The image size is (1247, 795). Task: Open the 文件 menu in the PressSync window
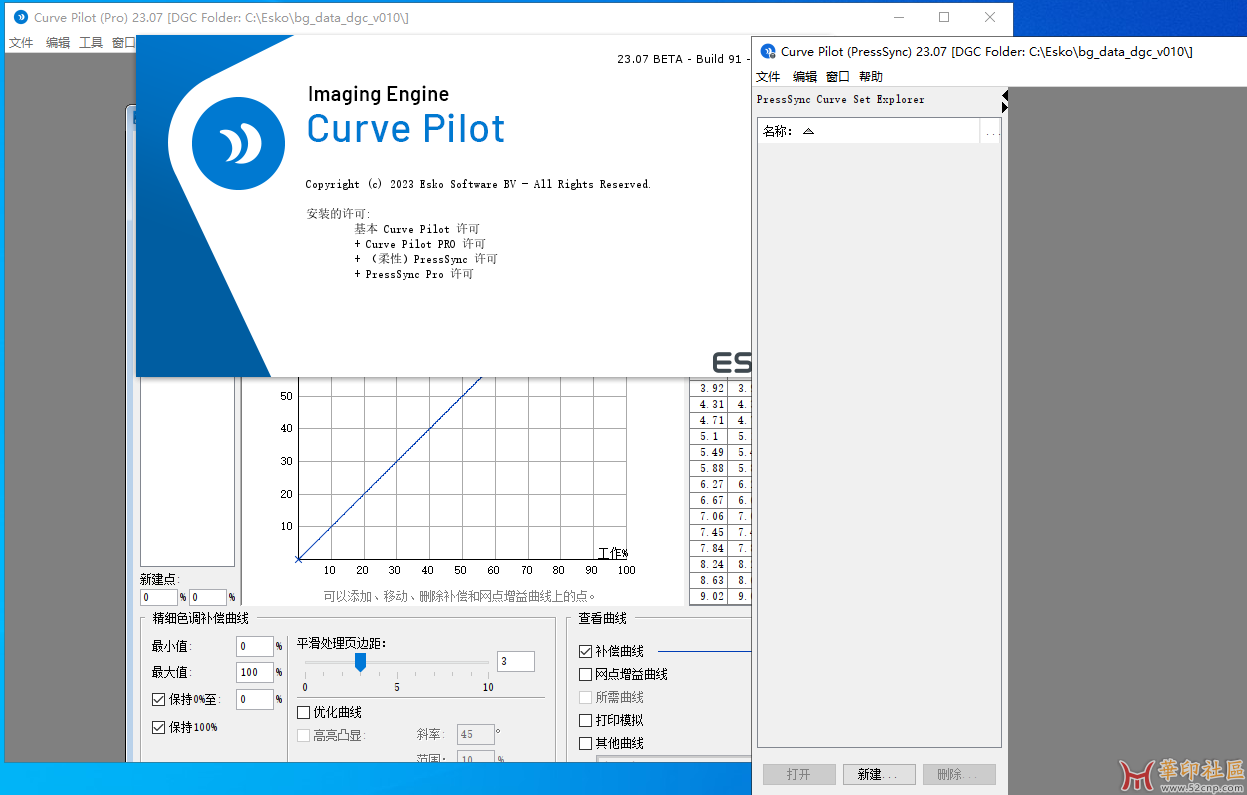pos(768,77)
